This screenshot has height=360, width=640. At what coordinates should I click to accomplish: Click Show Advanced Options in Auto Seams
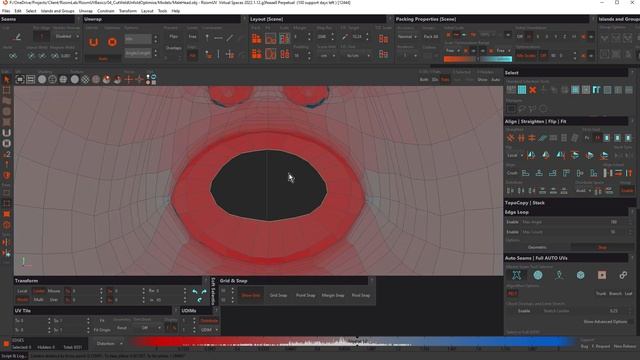coord(605,322)
